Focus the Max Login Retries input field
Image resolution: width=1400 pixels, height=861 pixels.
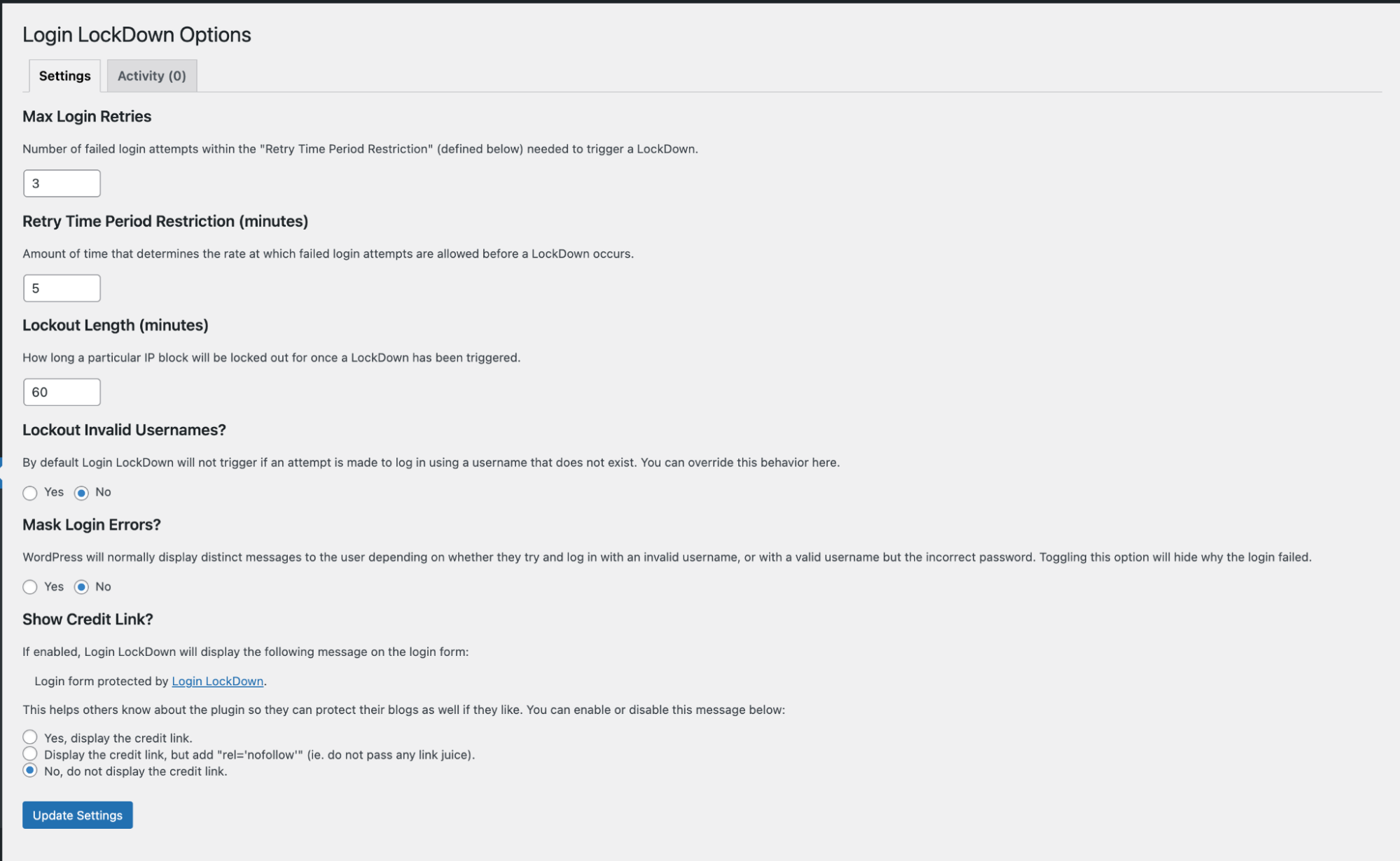point(62,183)
